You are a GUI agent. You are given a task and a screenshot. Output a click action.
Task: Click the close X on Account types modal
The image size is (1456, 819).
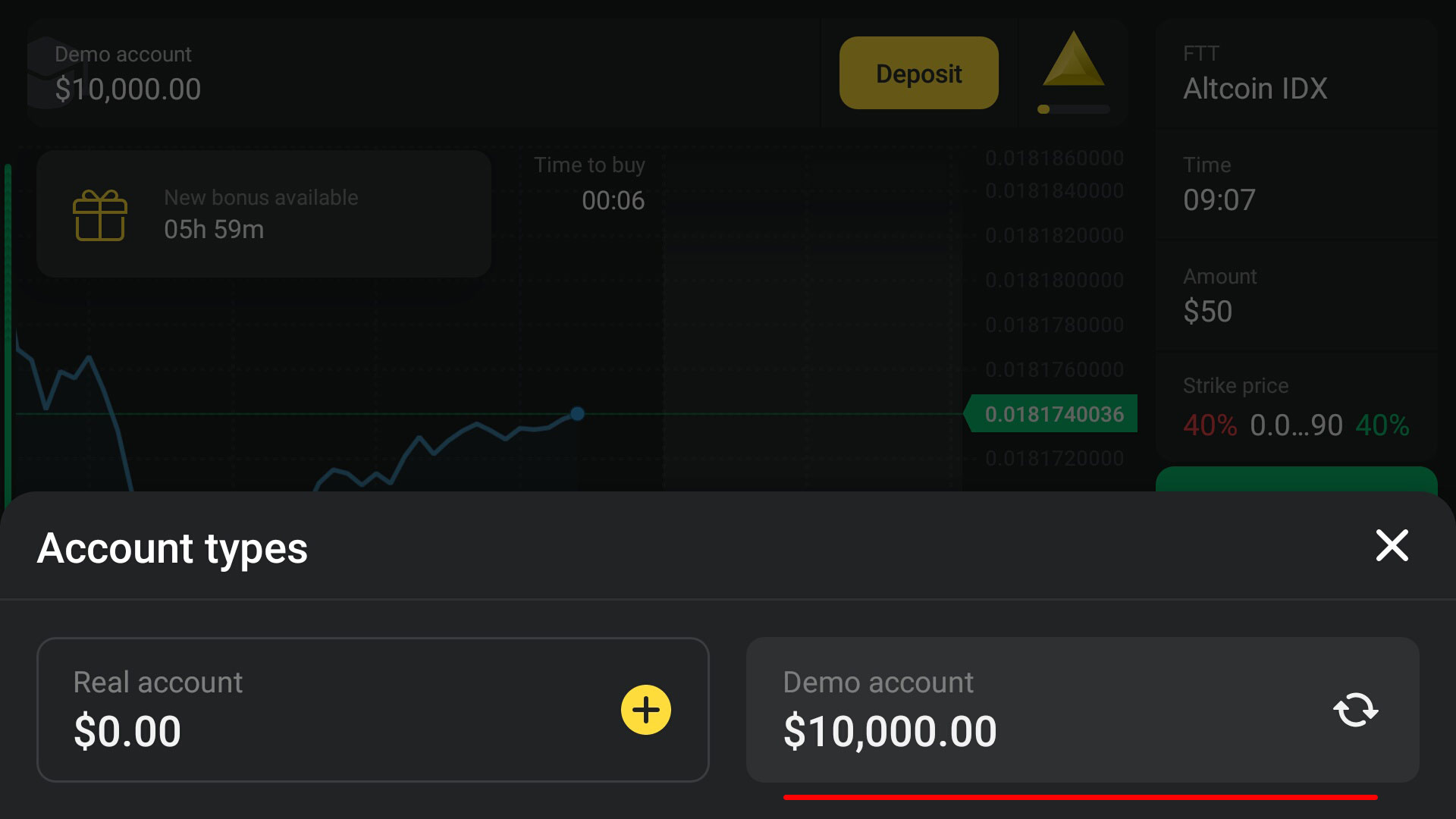coord(1393,545)
